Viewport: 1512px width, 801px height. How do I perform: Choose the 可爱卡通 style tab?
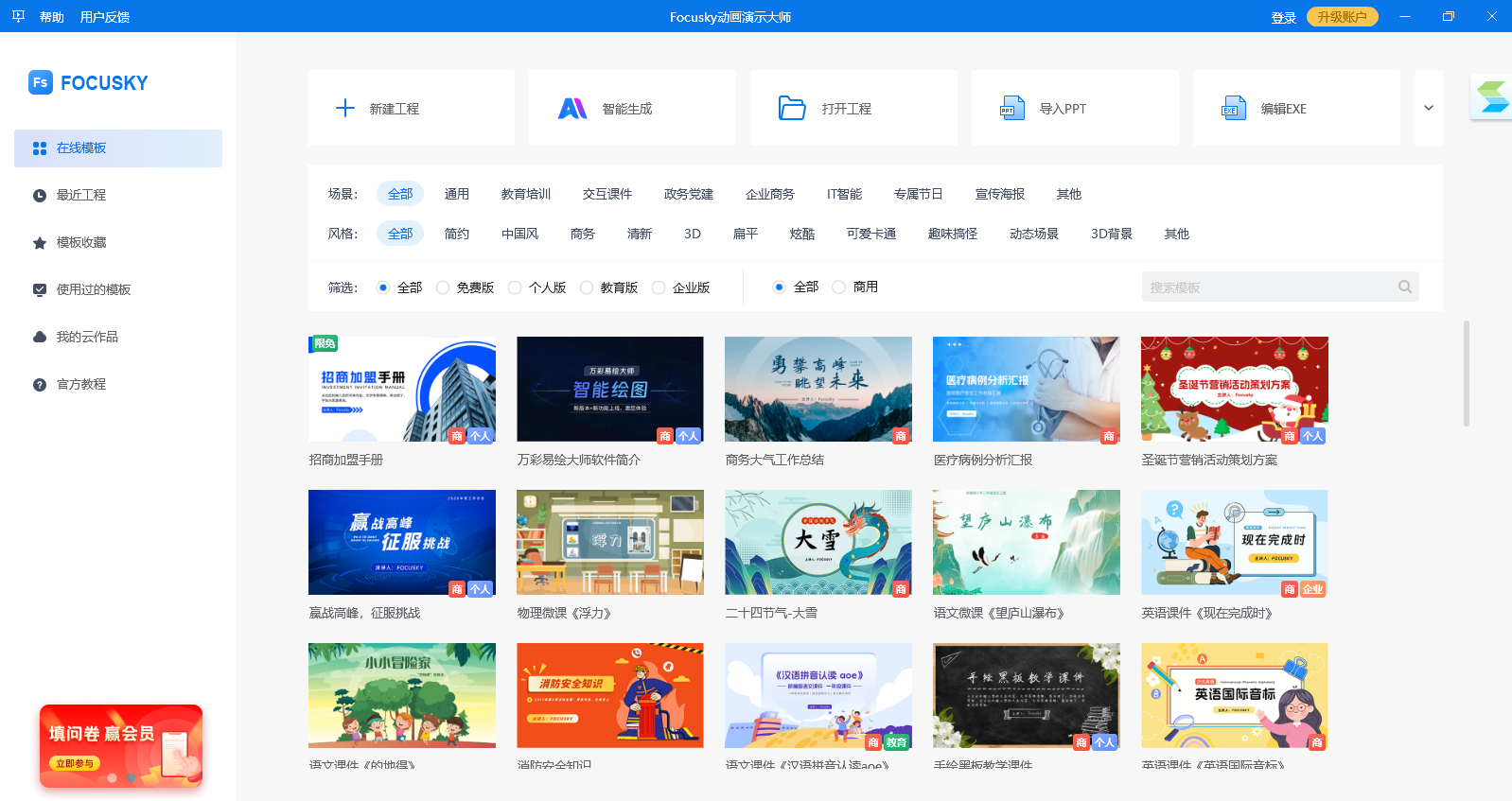[871, 234]
